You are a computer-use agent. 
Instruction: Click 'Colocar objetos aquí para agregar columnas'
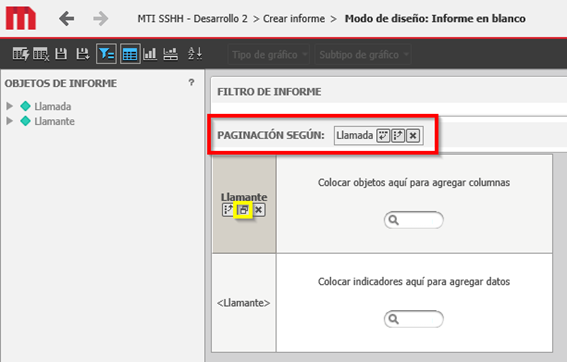(414, 182)
